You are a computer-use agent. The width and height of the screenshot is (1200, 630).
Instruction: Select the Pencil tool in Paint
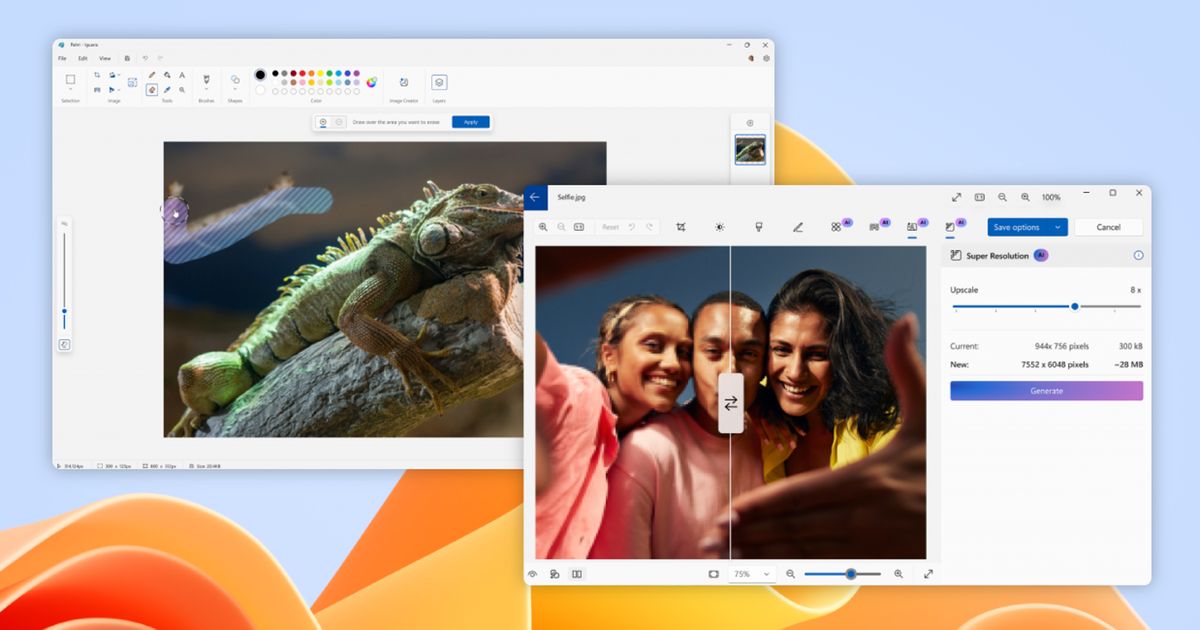pyautogui.click(x=152, y=75)
